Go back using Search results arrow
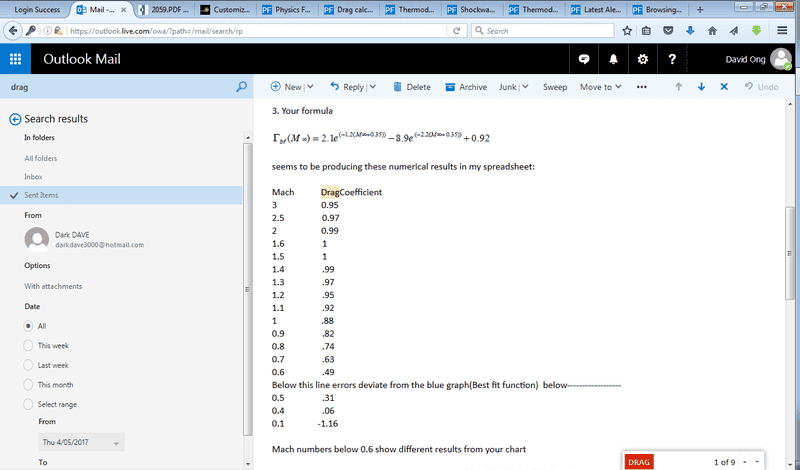Image resolution: width=800 pixels, height=470 pixels. 14,119
